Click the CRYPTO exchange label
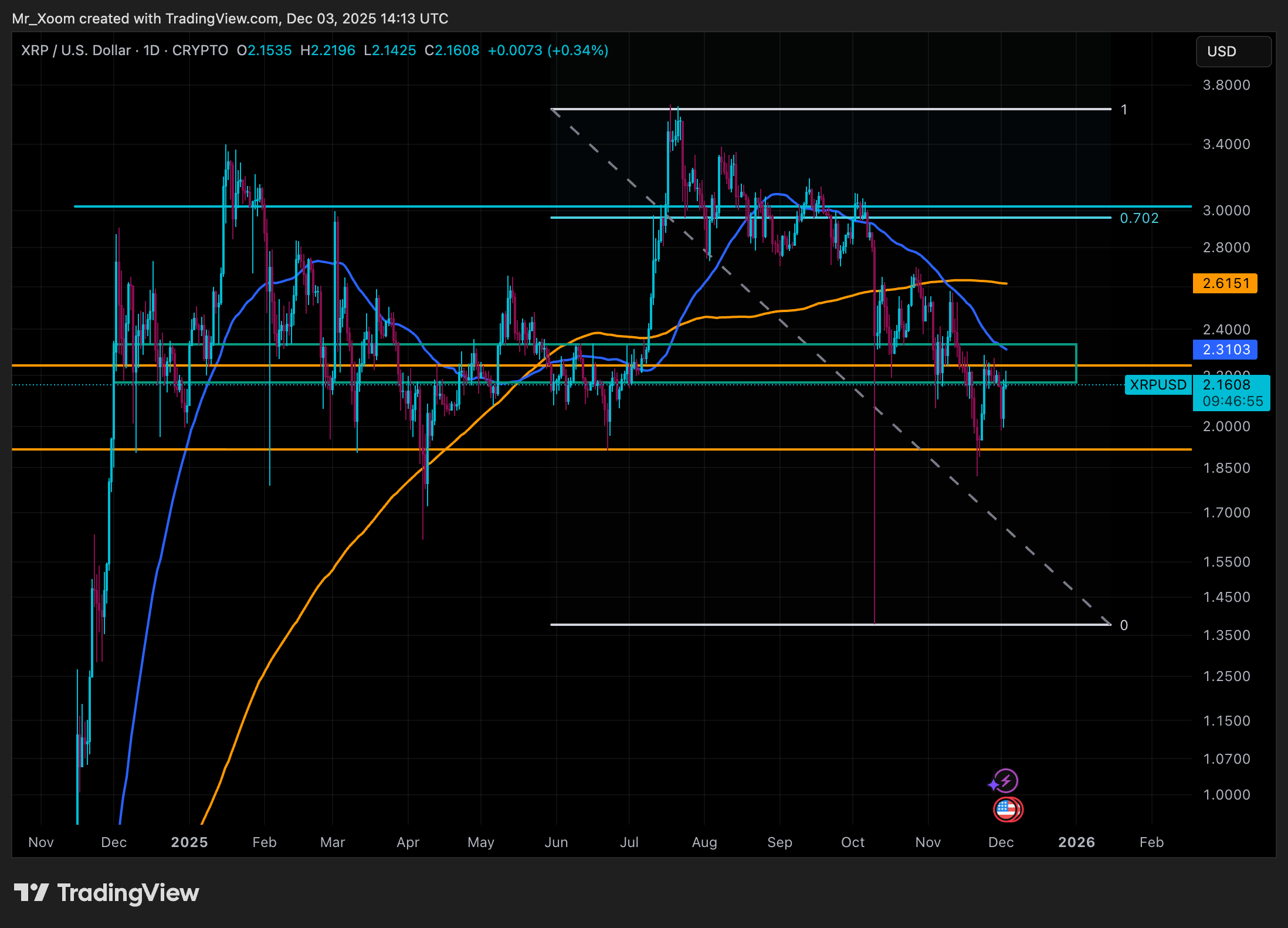 tap(202, 50)
